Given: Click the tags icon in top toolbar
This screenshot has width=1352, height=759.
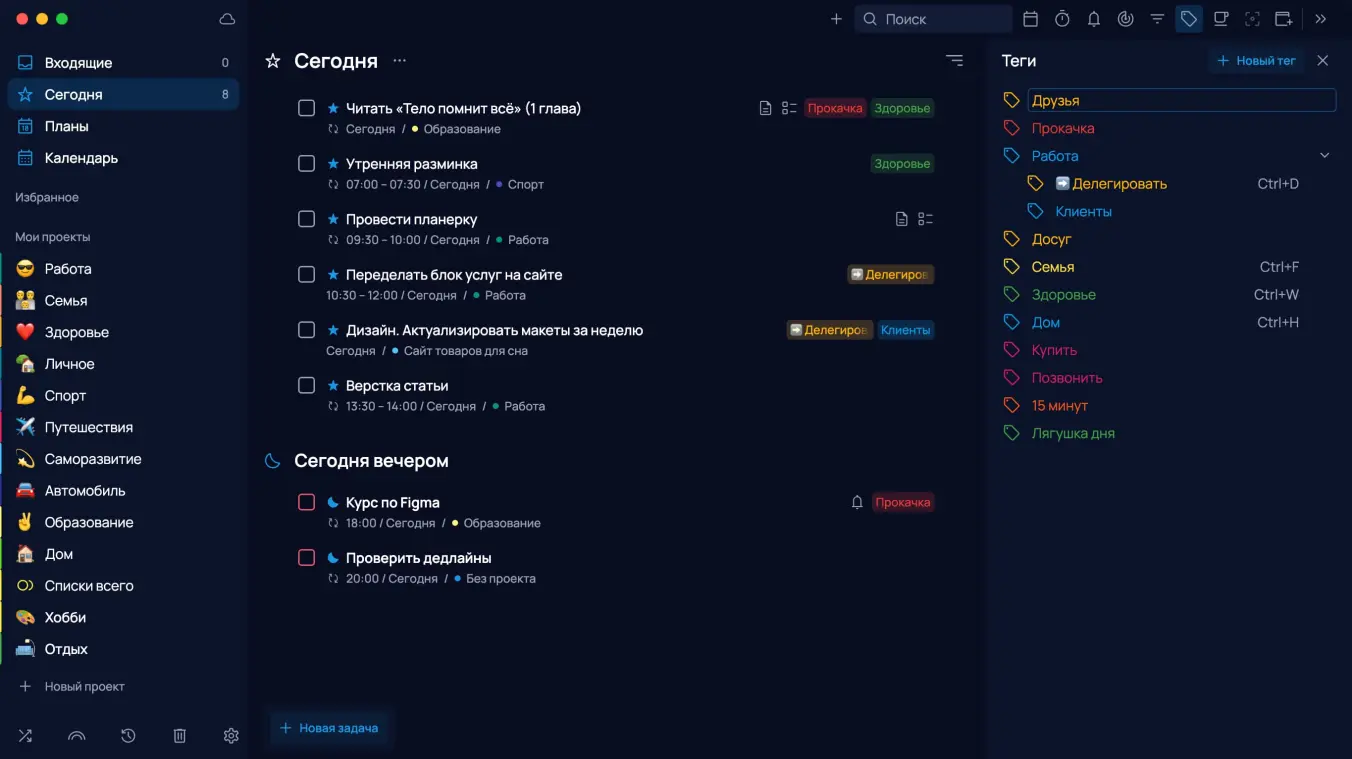Looking at the screenshot, I should (1189, 19).
